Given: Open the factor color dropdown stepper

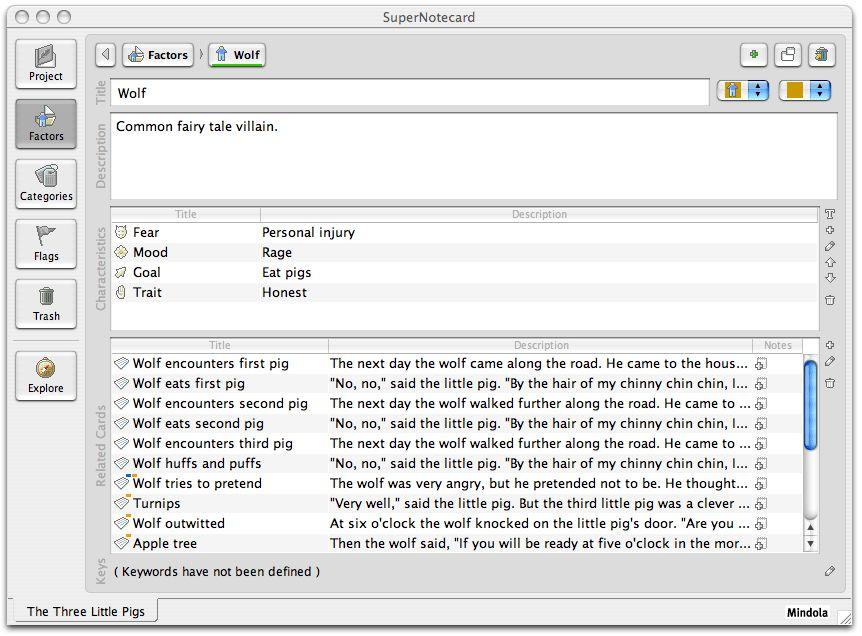Looking at the screenshot, I should tap(820, 90).
